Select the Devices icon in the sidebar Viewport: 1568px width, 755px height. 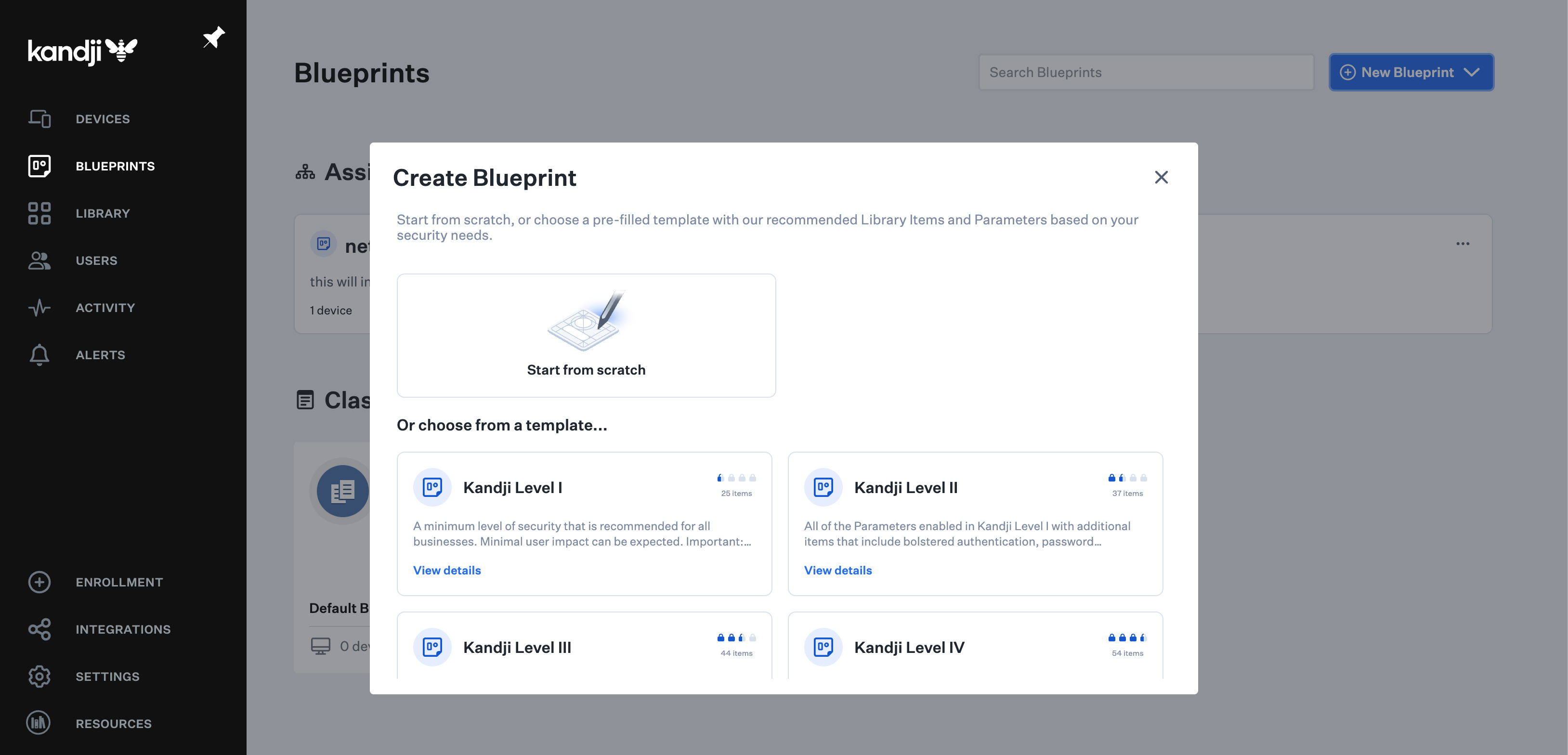click(x=39, y=118)
